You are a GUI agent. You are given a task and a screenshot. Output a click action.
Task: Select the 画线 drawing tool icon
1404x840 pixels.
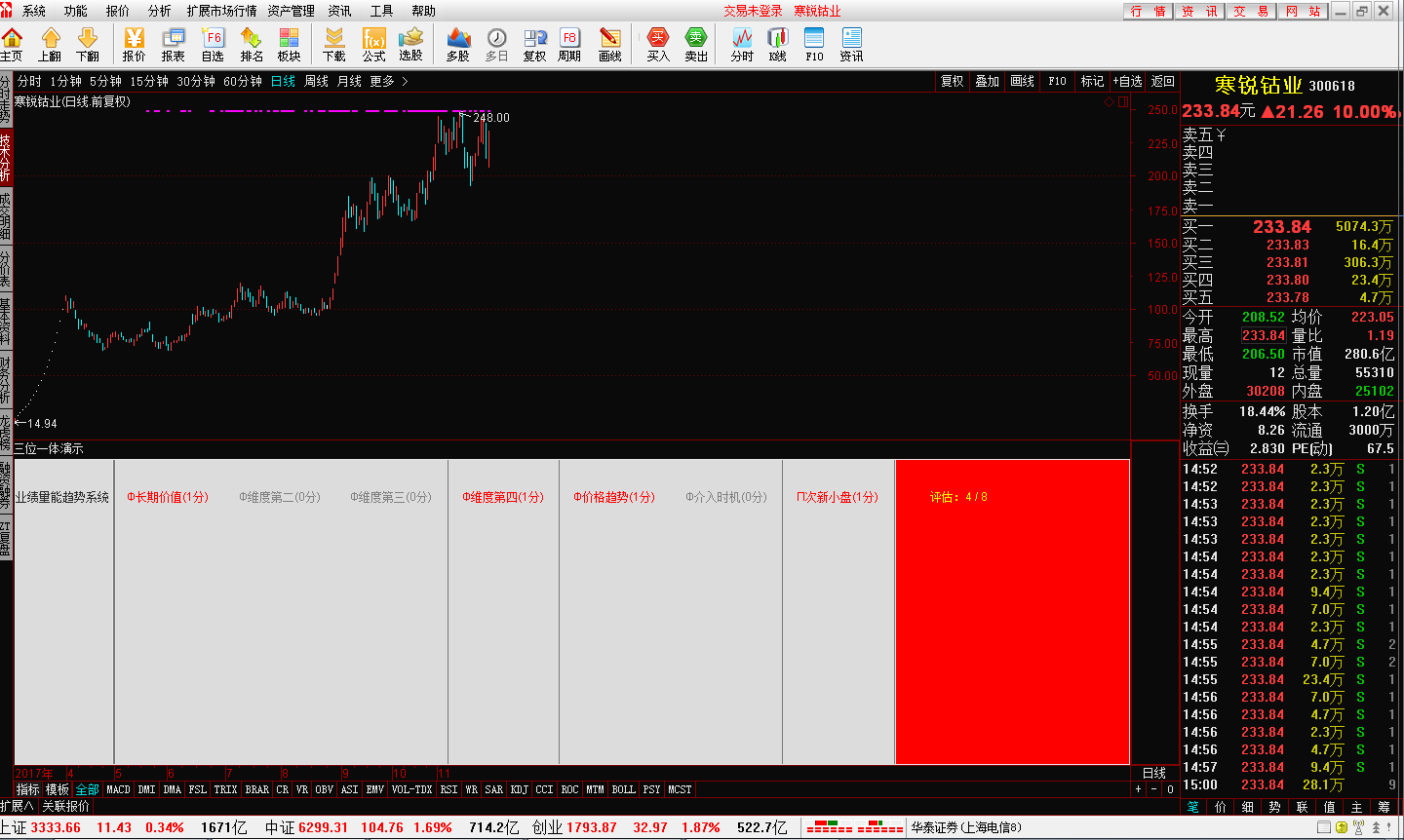pos(610,45)
